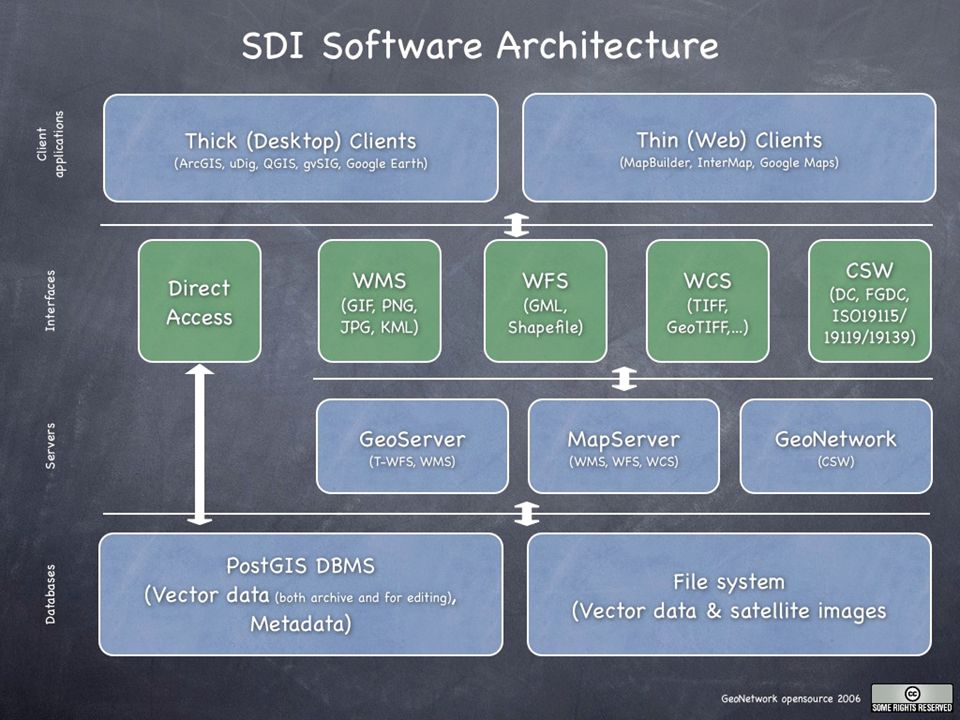This screenshot has width=960, height=720.
Task: Select the green Direct Access box
Action: [x=200, y=301]
